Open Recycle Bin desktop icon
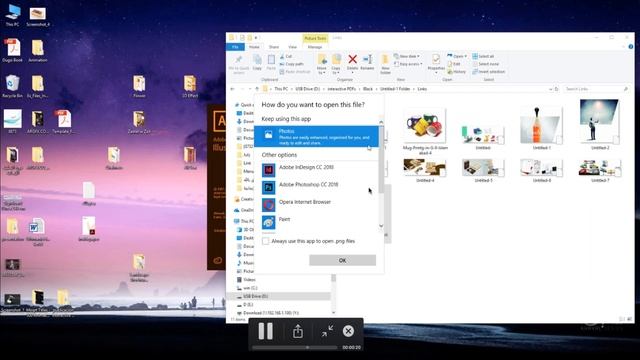The image size is (640, 360). (12, 86)
